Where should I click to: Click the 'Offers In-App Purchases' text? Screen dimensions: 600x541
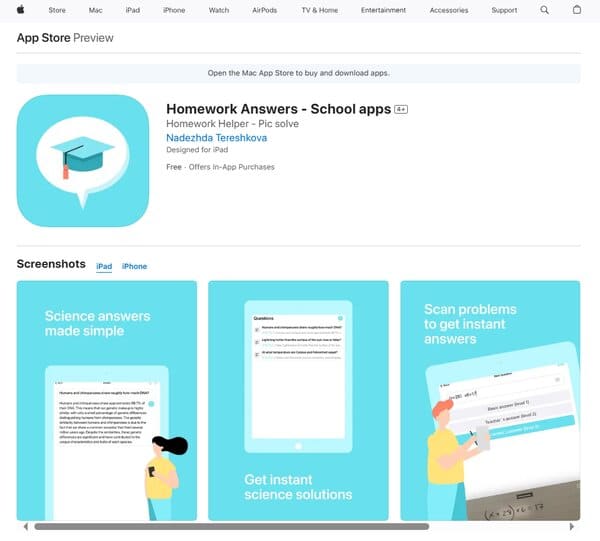232,167
